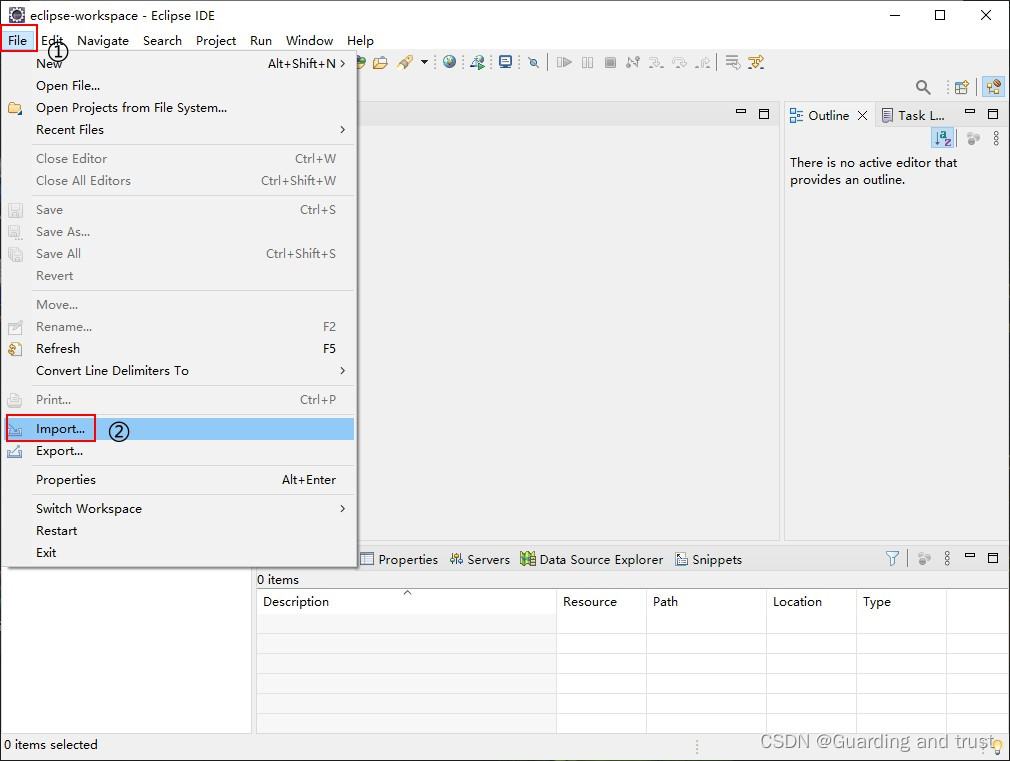Choose Refresh in the File menu
This screenshot has width=1010, height=761.
[179, 348]
